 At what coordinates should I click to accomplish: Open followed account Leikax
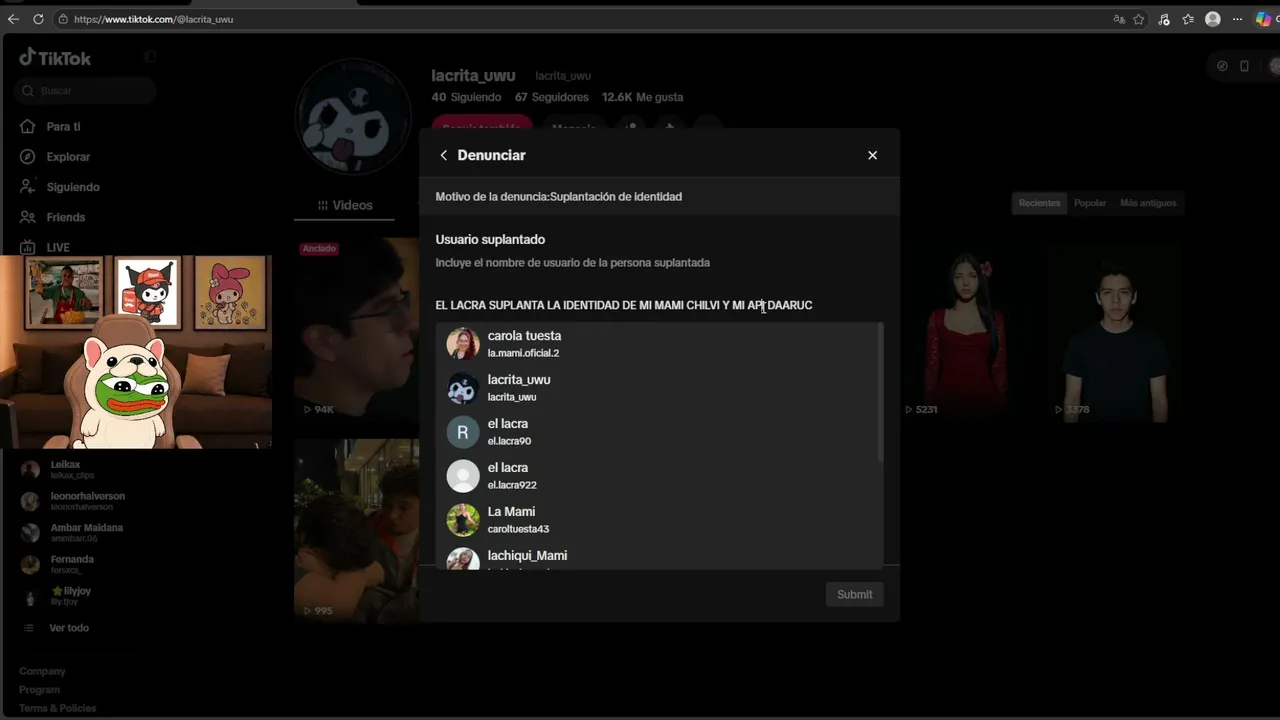click(x=72, y=470)
